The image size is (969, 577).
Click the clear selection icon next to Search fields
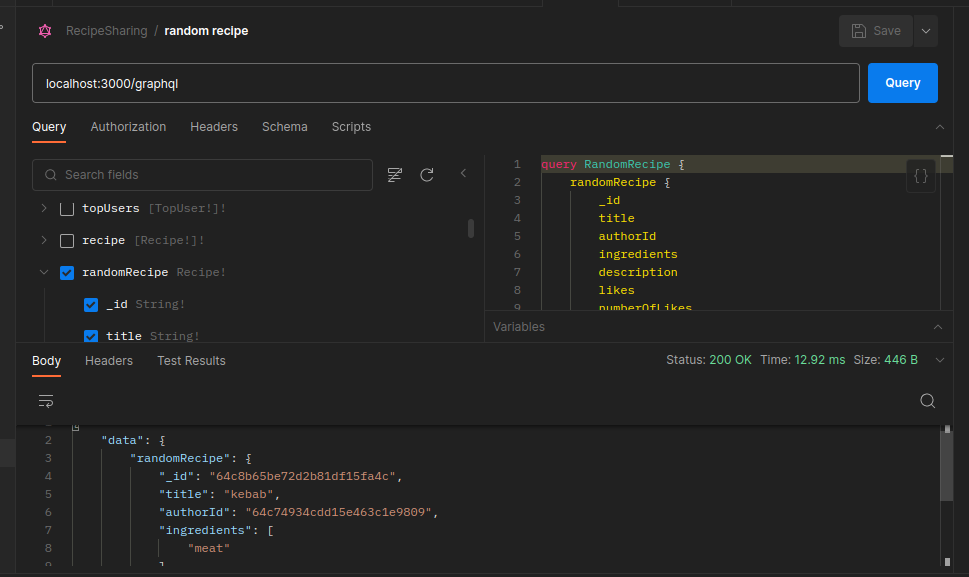394,175
